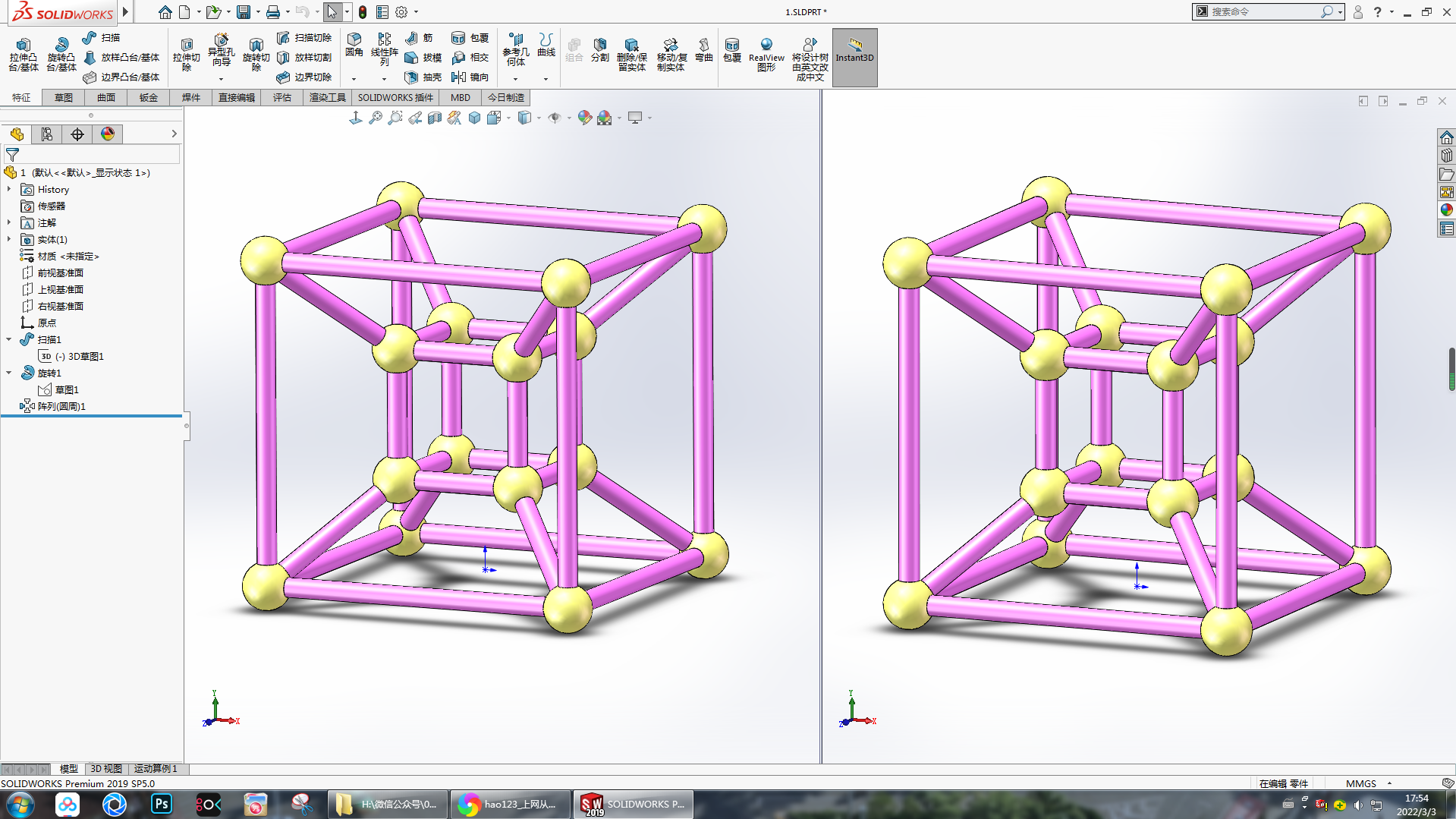Expand the 注解 annotations node
Viewport: 1456px width, 819px height.
pos(9,222)
